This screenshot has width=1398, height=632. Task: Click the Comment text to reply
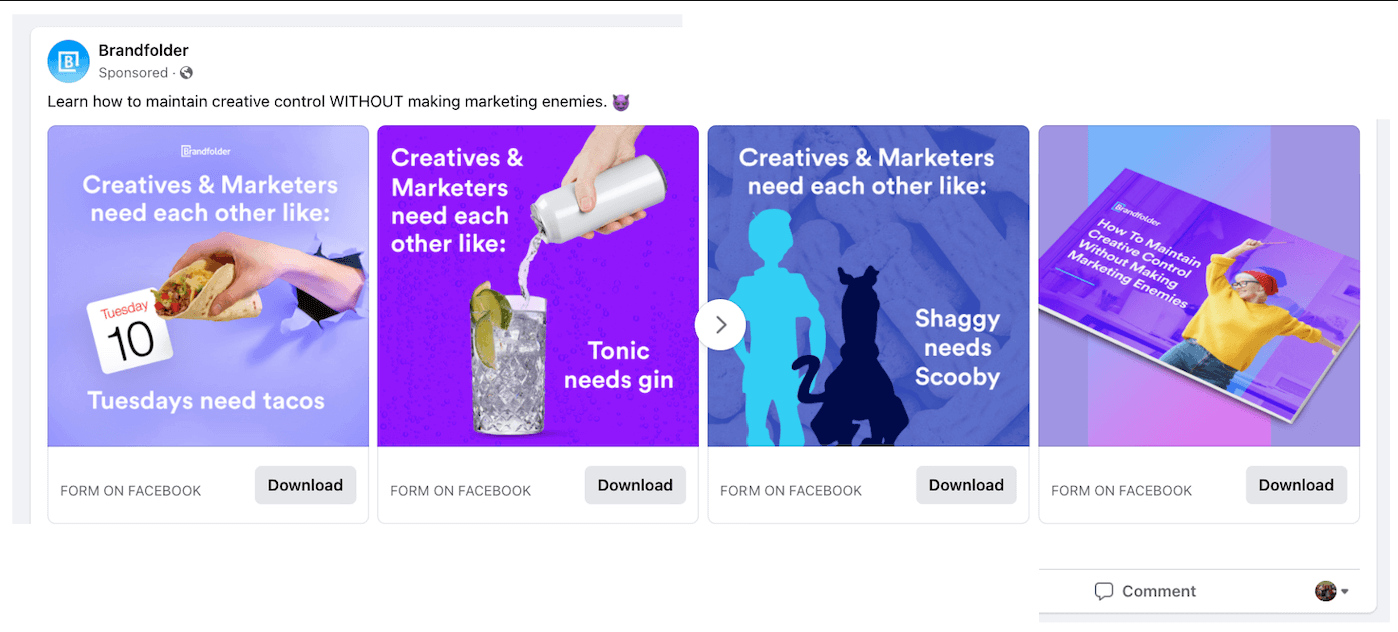[x=1158, y=591]
